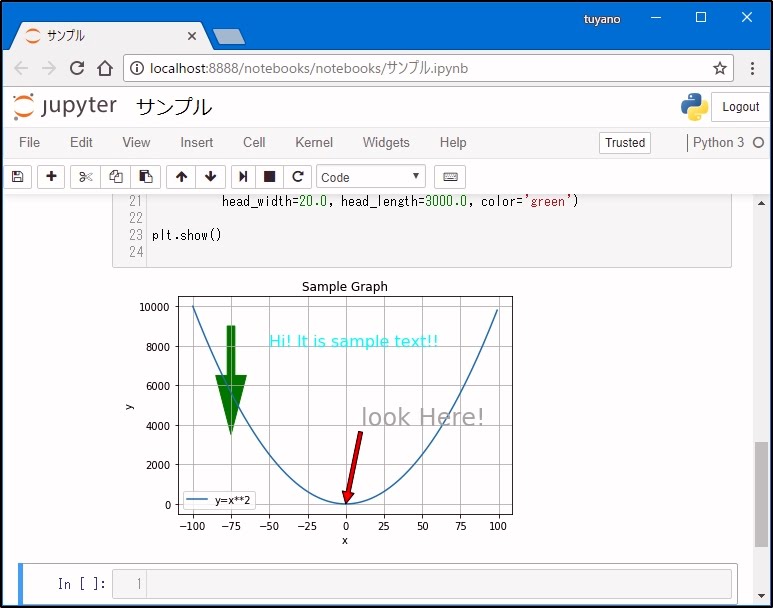Run the cell with the run icon
Image resolution: width=773 pixels, height=608 pixels.
[242, 177]
